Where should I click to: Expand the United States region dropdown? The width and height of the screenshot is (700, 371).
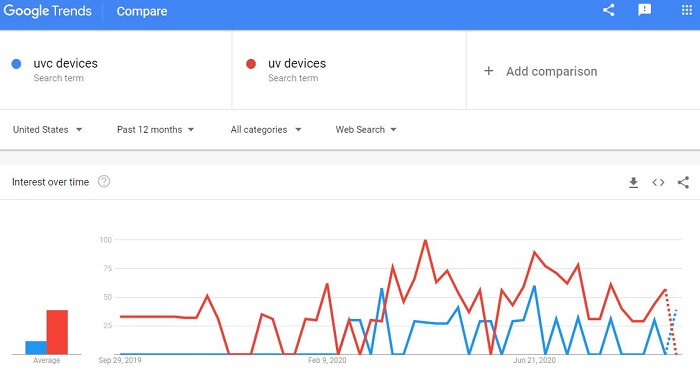pos(47,129)
